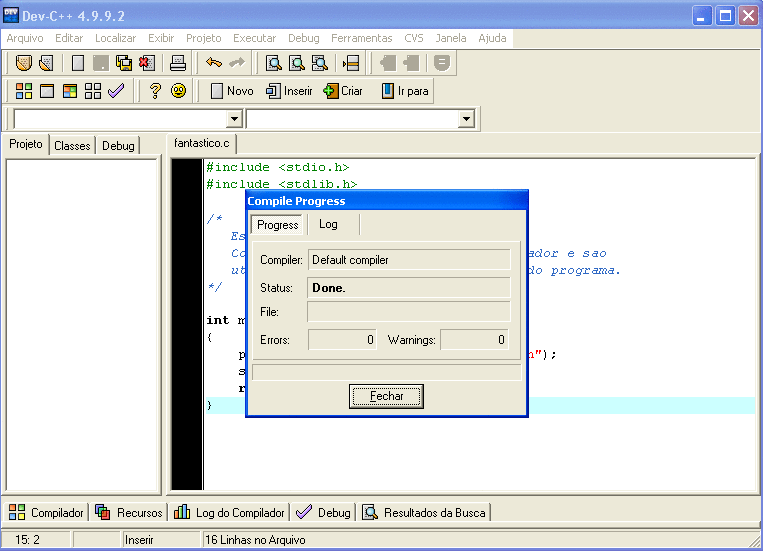Open the Ferramentas menu
The image size is (763, 551).
[x=361, y=38]
